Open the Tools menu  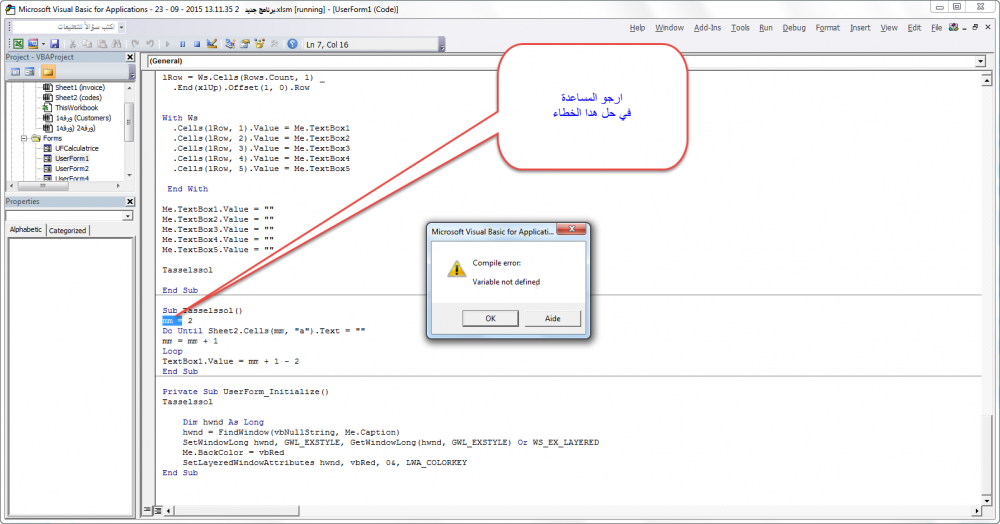pos(740,27)
